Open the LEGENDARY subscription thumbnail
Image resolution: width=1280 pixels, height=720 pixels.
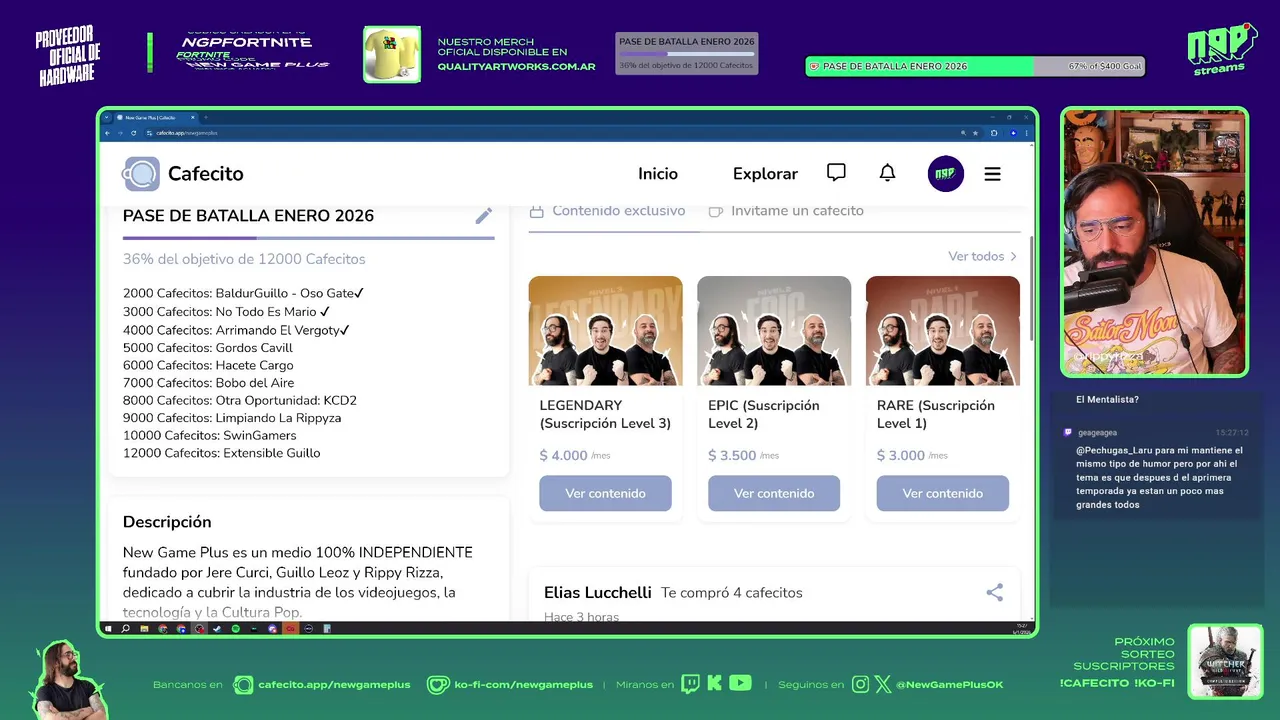click(x=605, y=331)
